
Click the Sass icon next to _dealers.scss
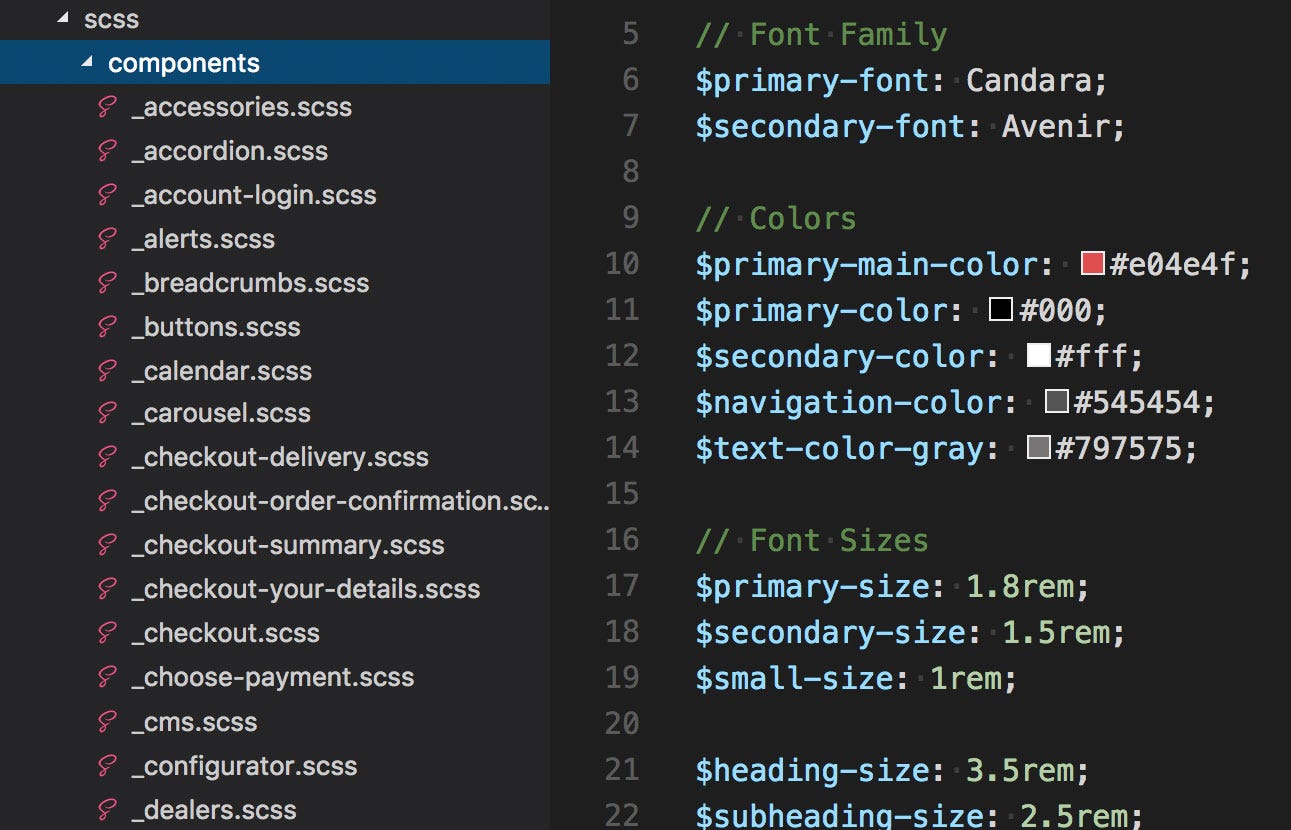pyautogui.click(x=107, y=810)
